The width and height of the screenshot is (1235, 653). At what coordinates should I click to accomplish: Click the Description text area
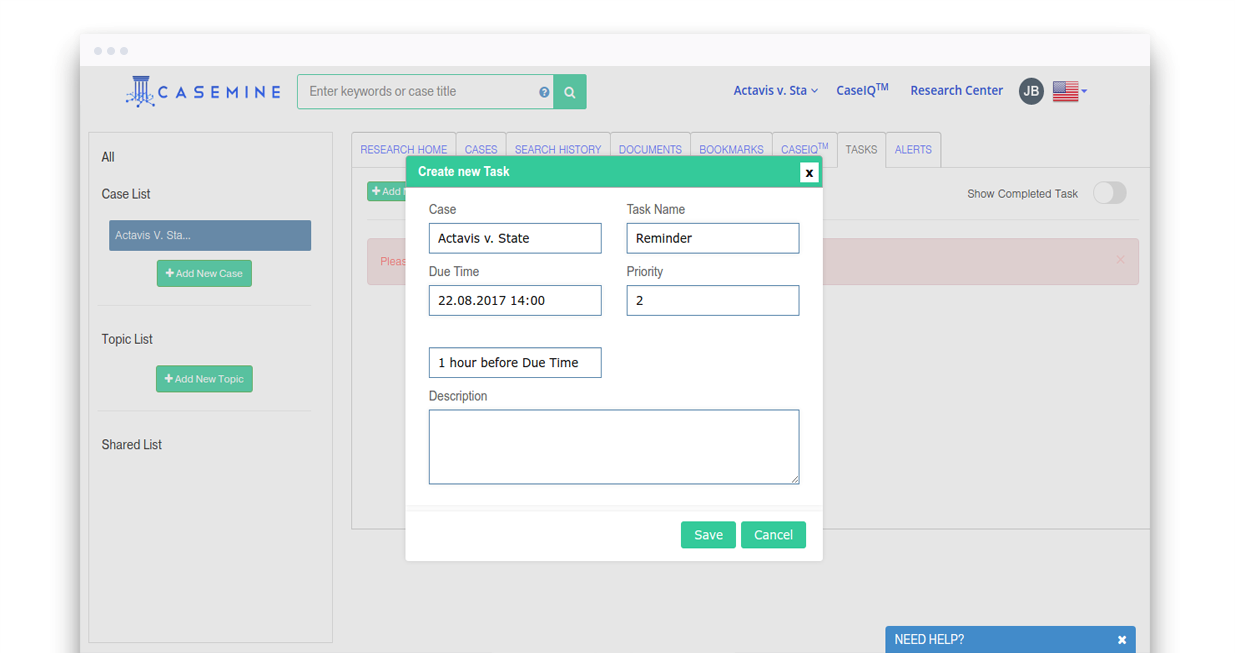click(614, 447)
